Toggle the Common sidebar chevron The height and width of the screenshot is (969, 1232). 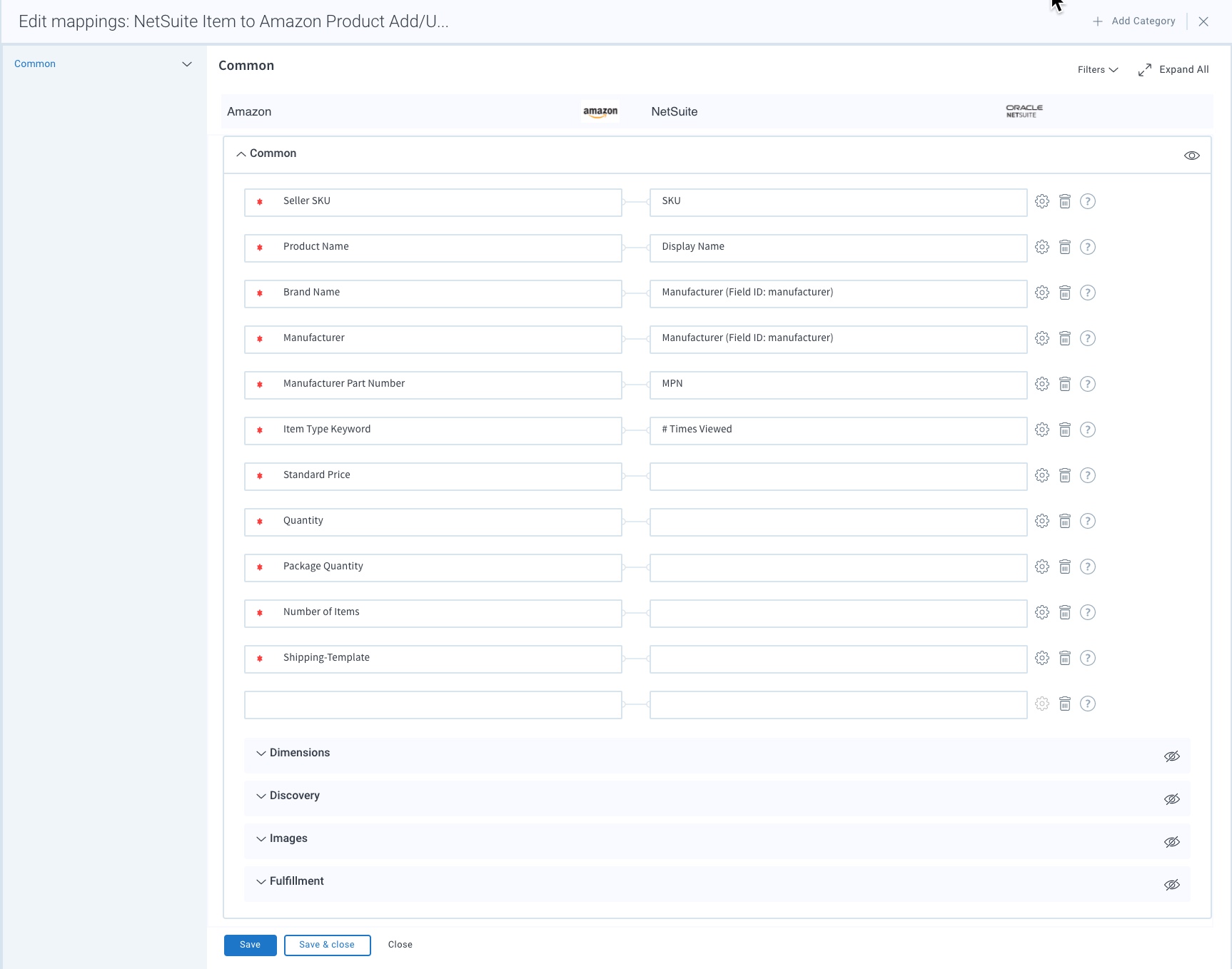tap(187, 64)
